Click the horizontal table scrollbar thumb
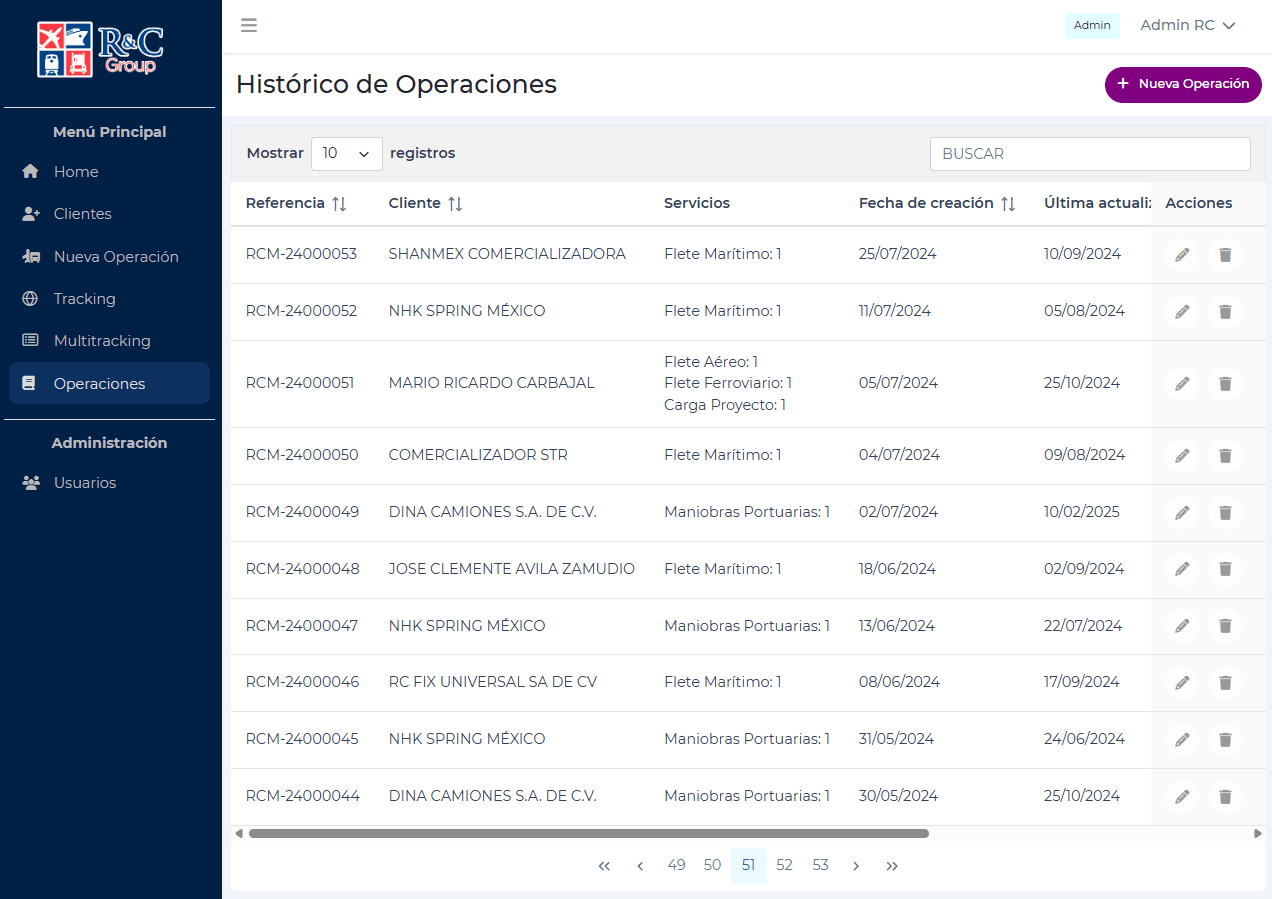The image size is (1272, 899). (x=589, y=833)
